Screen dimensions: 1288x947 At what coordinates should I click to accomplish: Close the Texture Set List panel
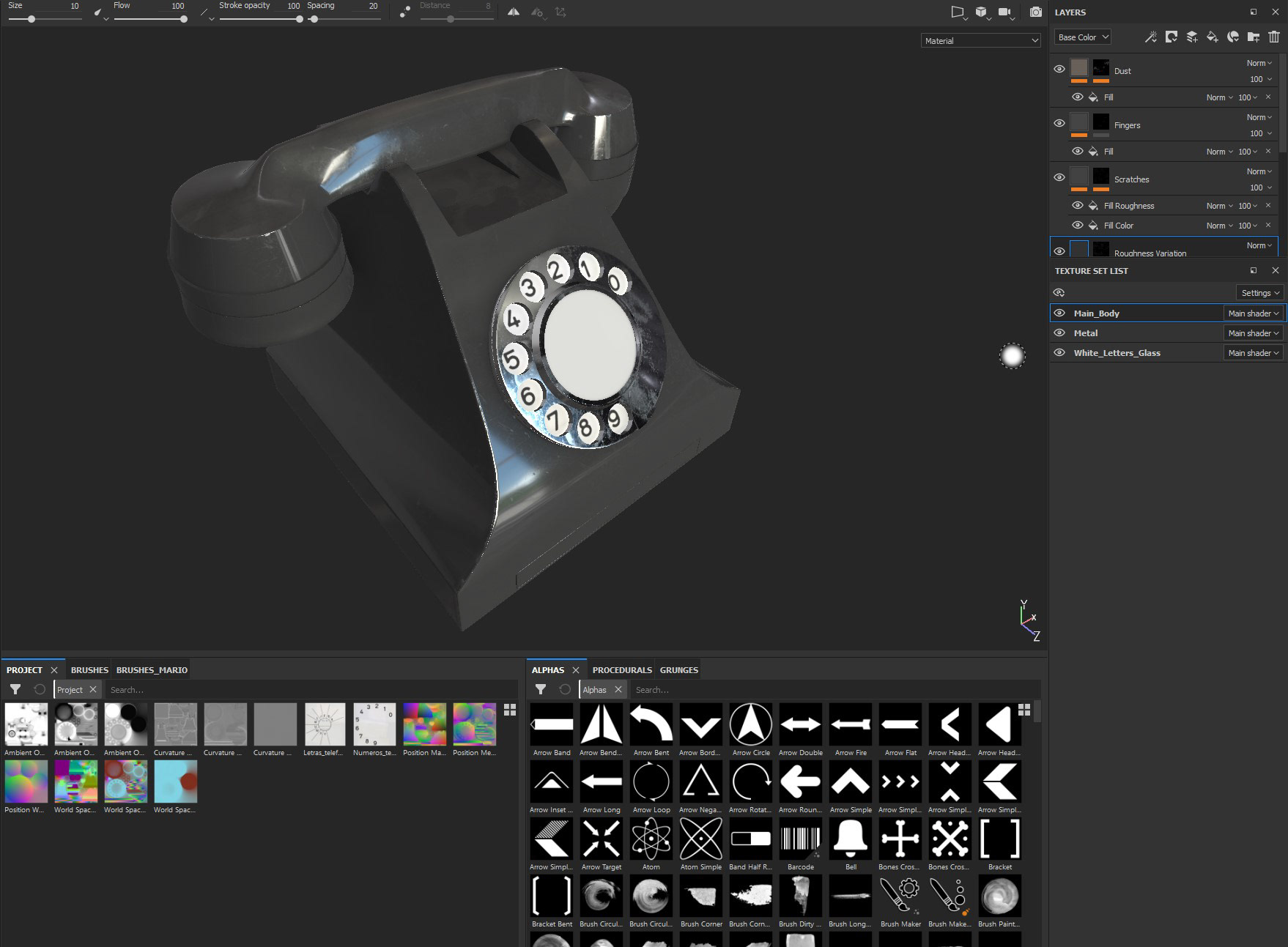pyautogui.click(x=1276, y=270)
